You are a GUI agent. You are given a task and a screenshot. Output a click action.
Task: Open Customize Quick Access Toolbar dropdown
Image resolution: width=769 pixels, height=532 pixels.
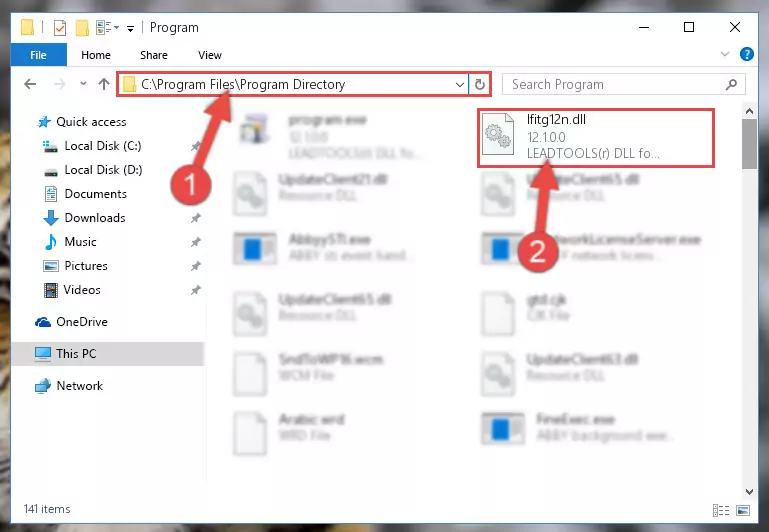click(x=130, y=28)
